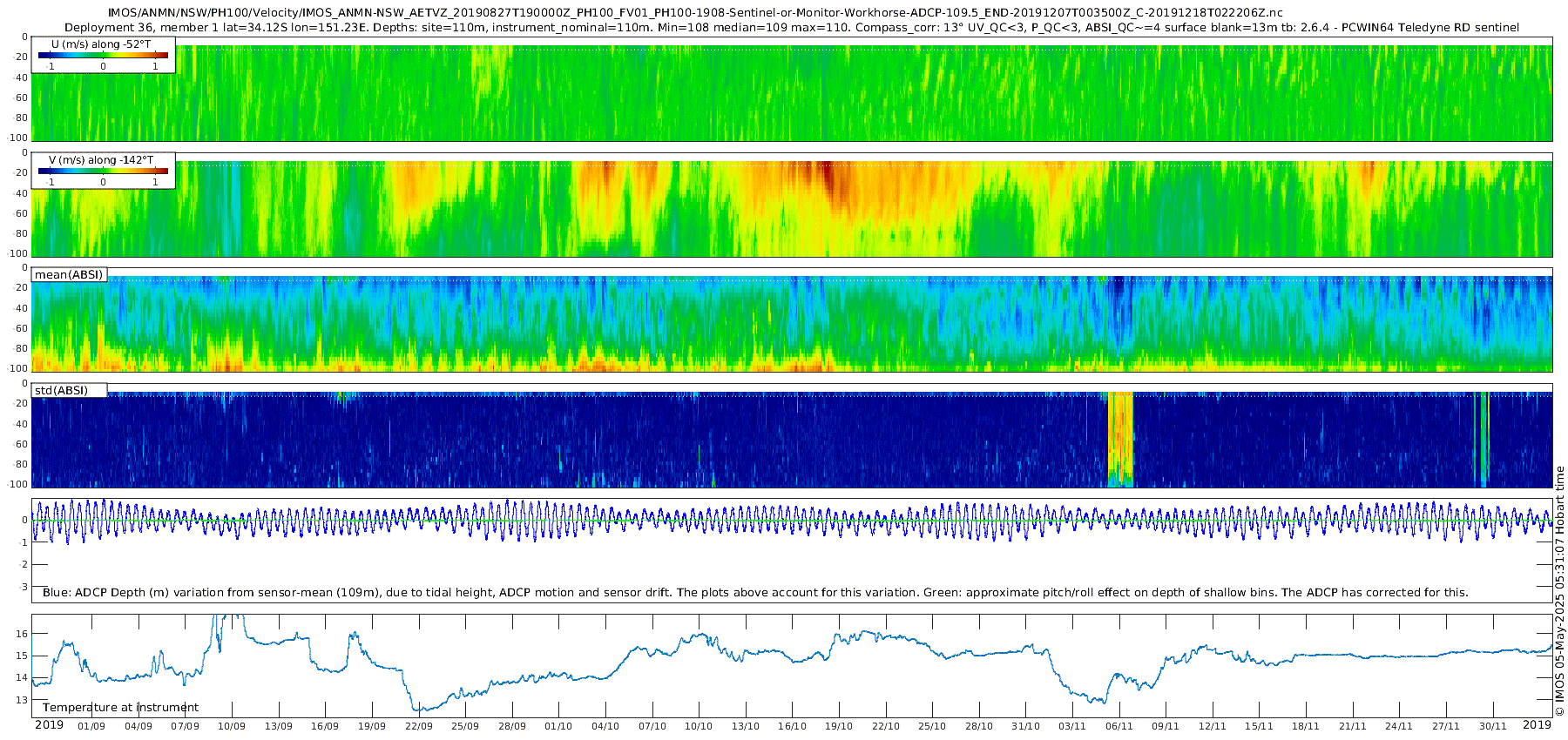Click the 13/09 date tick label
Screen dimensions: 1568x740
click(278, 726)
